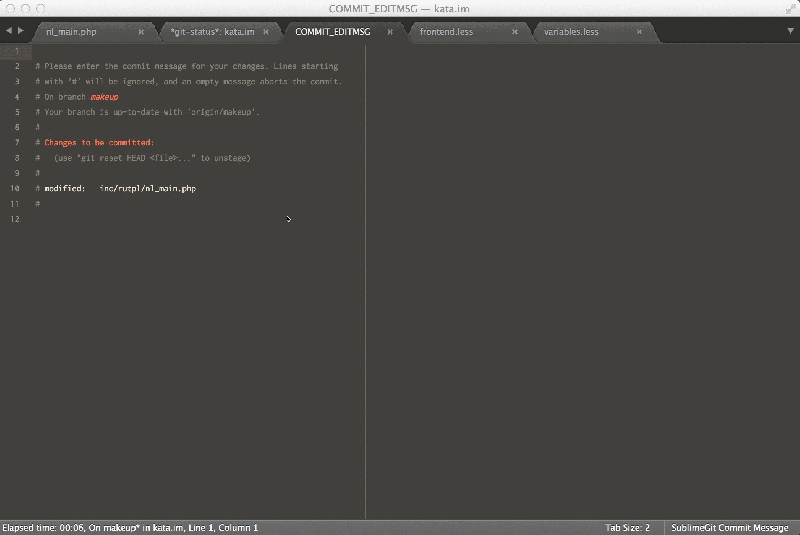Close the variables.less tab
The image size is (800, 535).
click(x=639, y=32)
